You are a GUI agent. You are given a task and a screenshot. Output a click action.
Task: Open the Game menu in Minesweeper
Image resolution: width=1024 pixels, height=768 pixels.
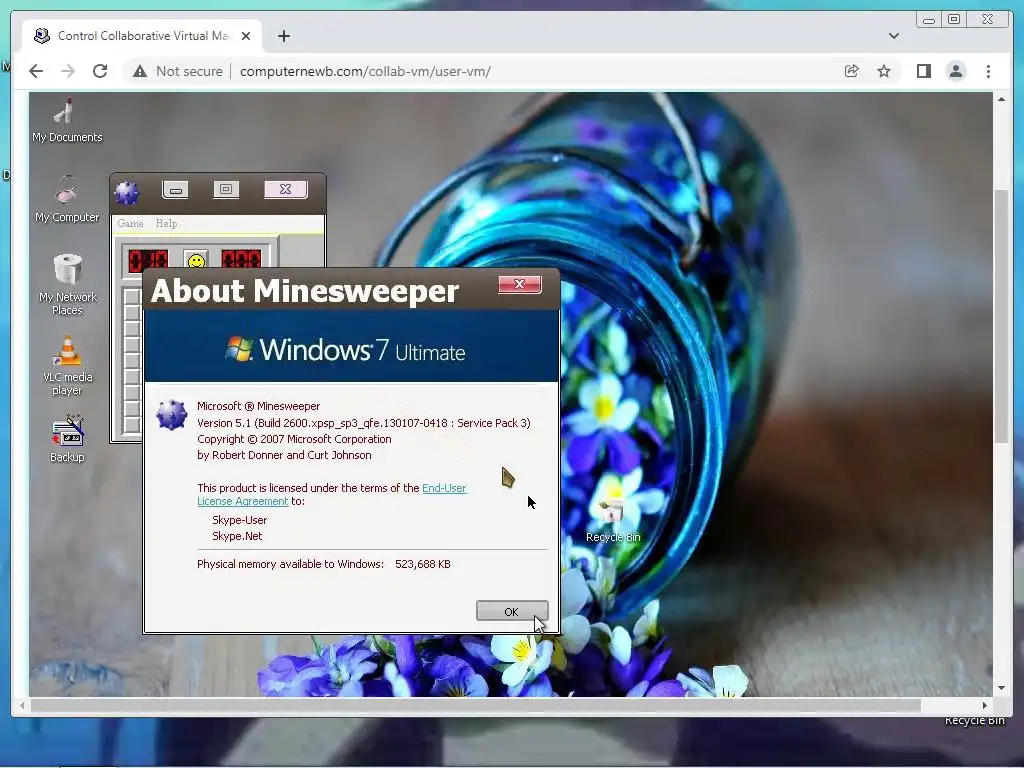(130, 223)
